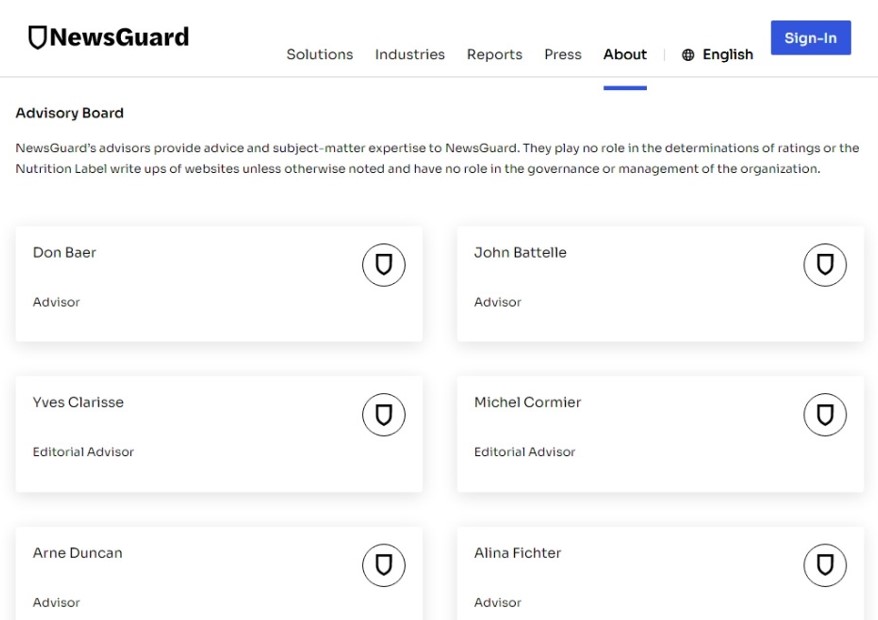Screen dimensions: 878x620
Task: Click Advisor title under Arne Duncan
Action: [57, 603]
